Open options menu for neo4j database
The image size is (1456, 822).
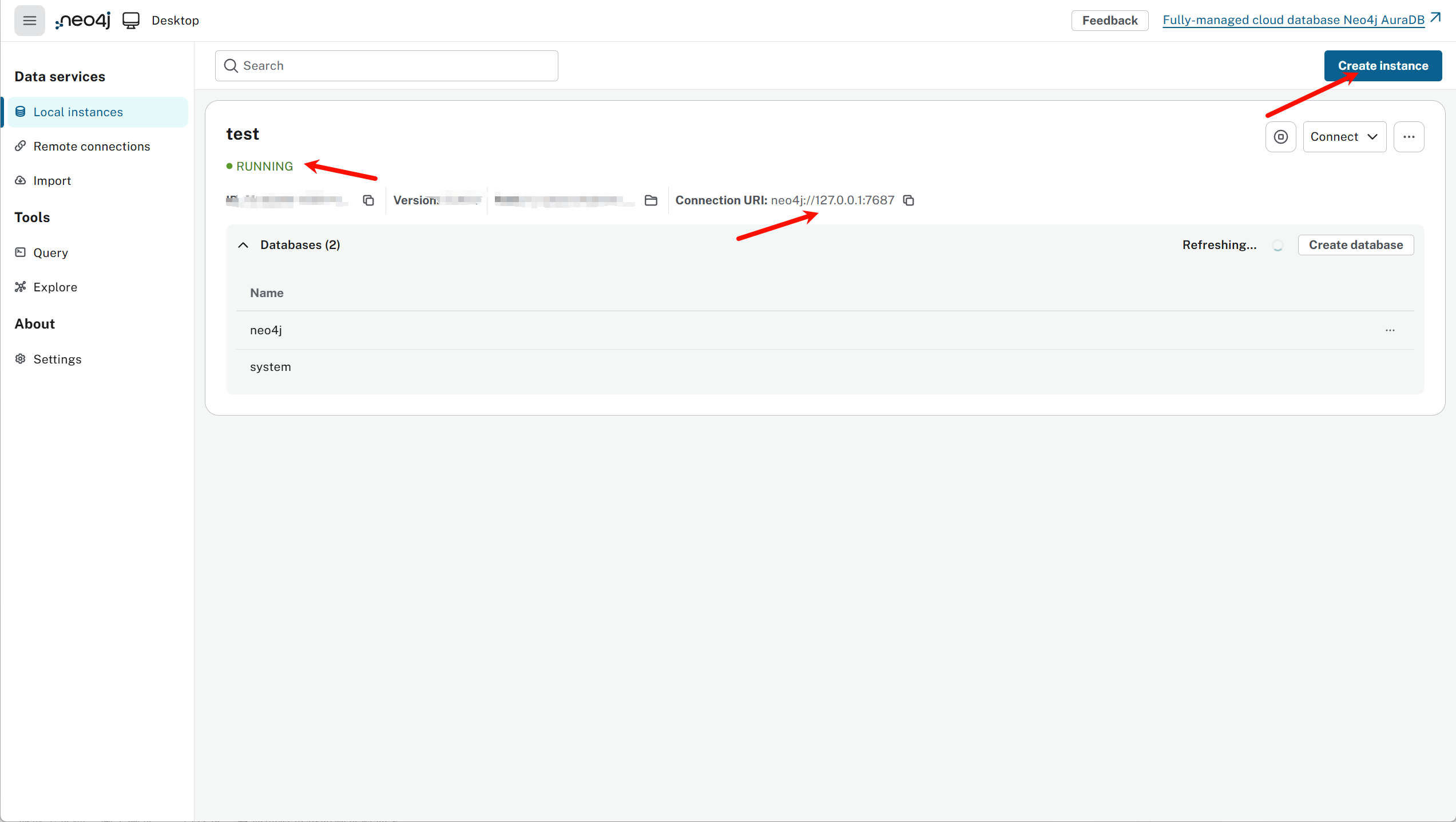[1390, 330]
